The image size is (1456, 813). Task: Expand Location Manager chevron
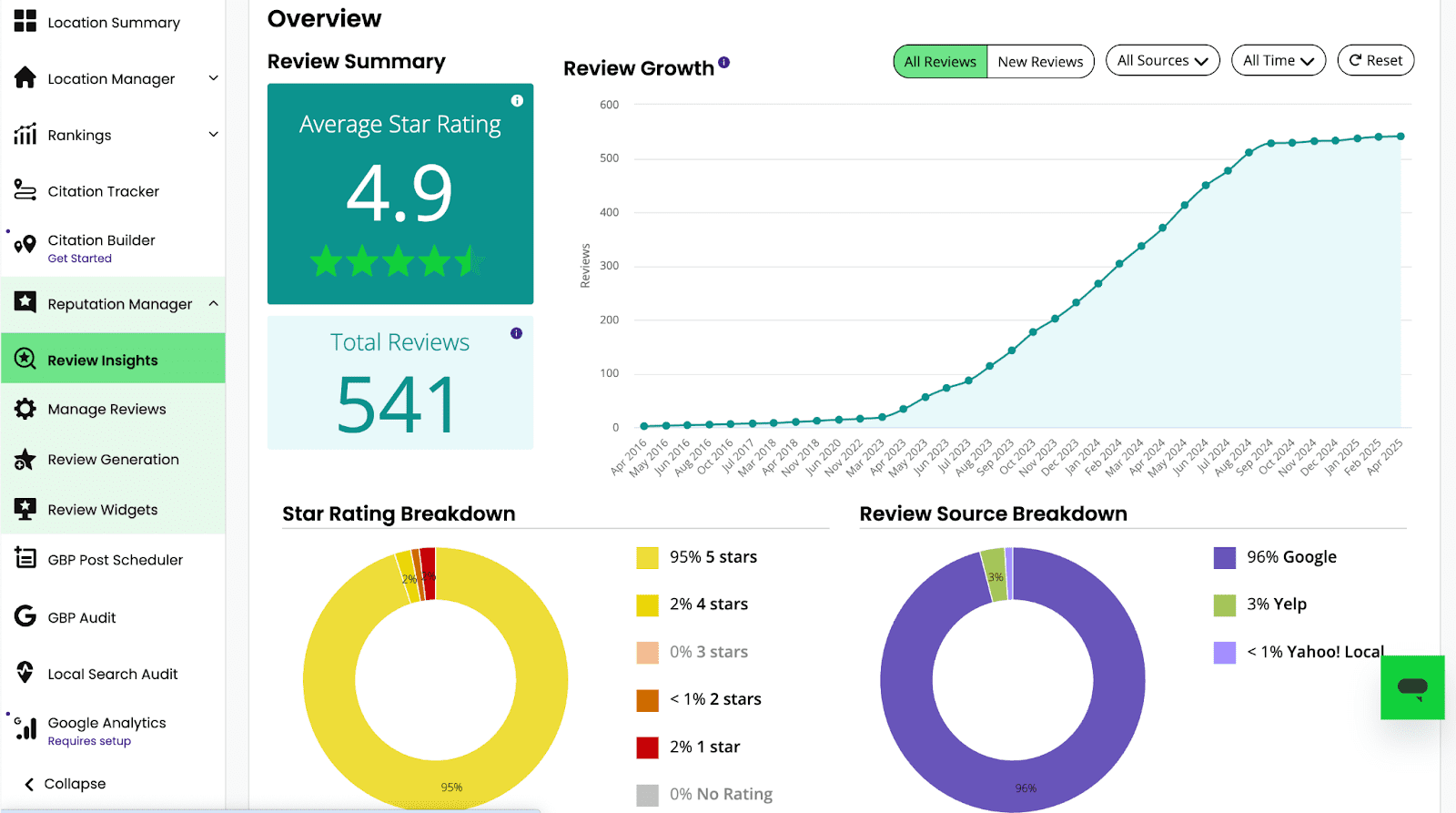coord(214,78)
